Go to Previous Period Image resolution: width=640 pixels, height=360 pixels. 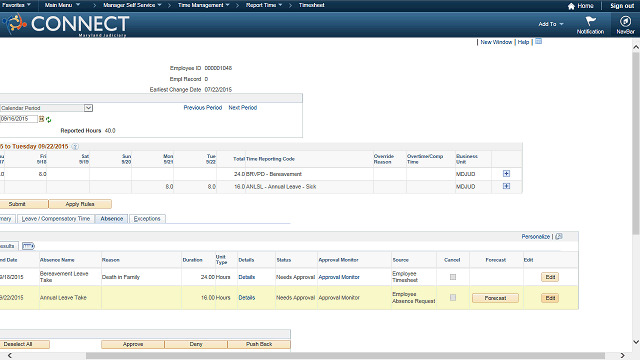pos(202,108)
